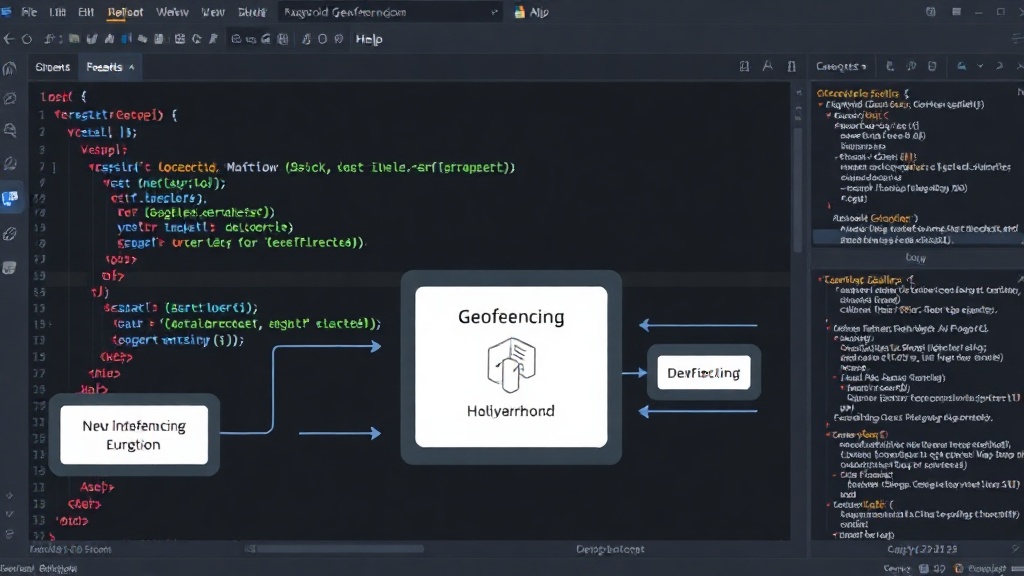Click the vertical scrollbar of the code editor
1024x576 pixels.
point(797,189)
